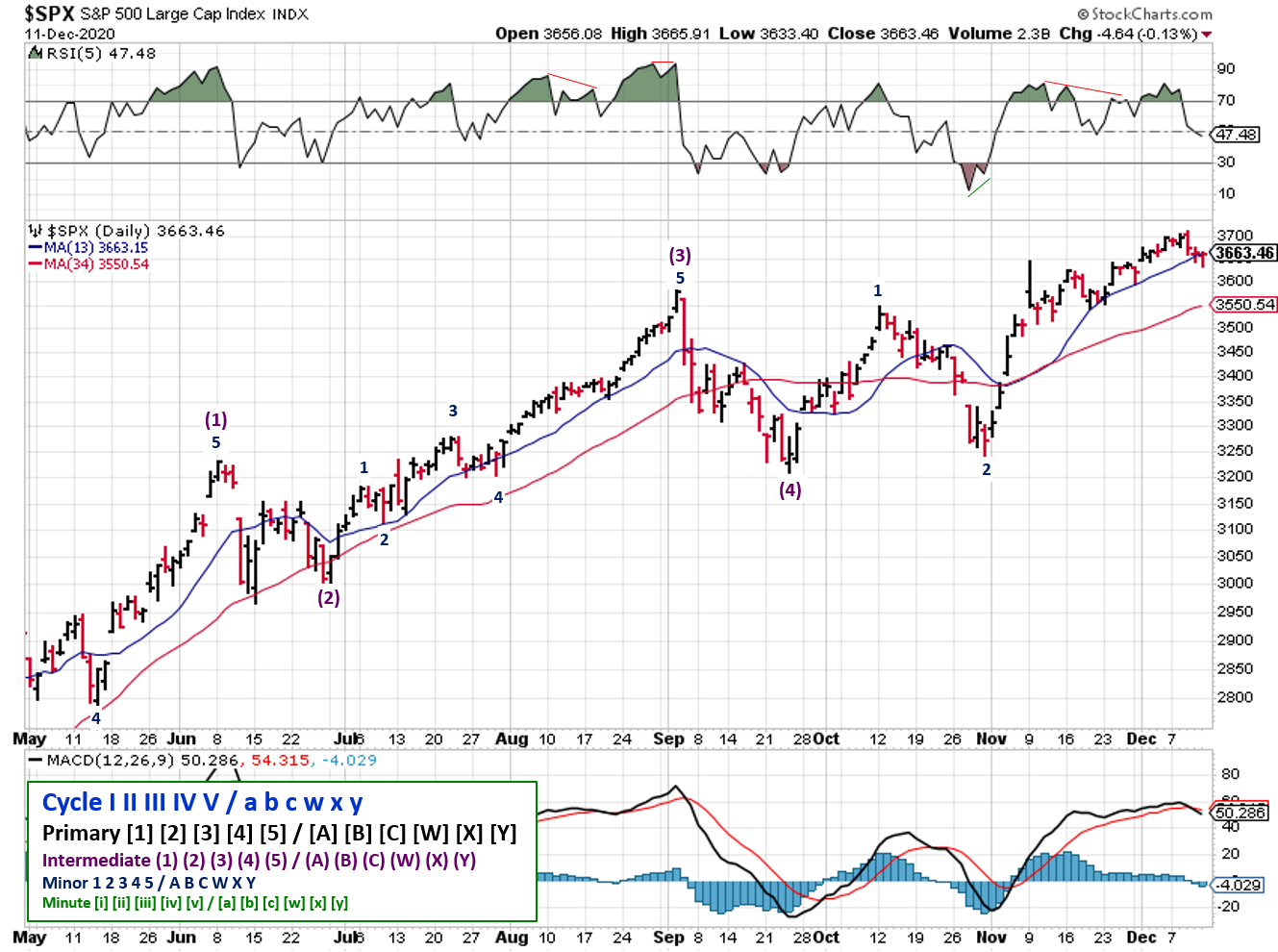Viewport: 1278px width, 952px height.
Task: Click the small icon before RSI(5) label
Action: [36, 54]
